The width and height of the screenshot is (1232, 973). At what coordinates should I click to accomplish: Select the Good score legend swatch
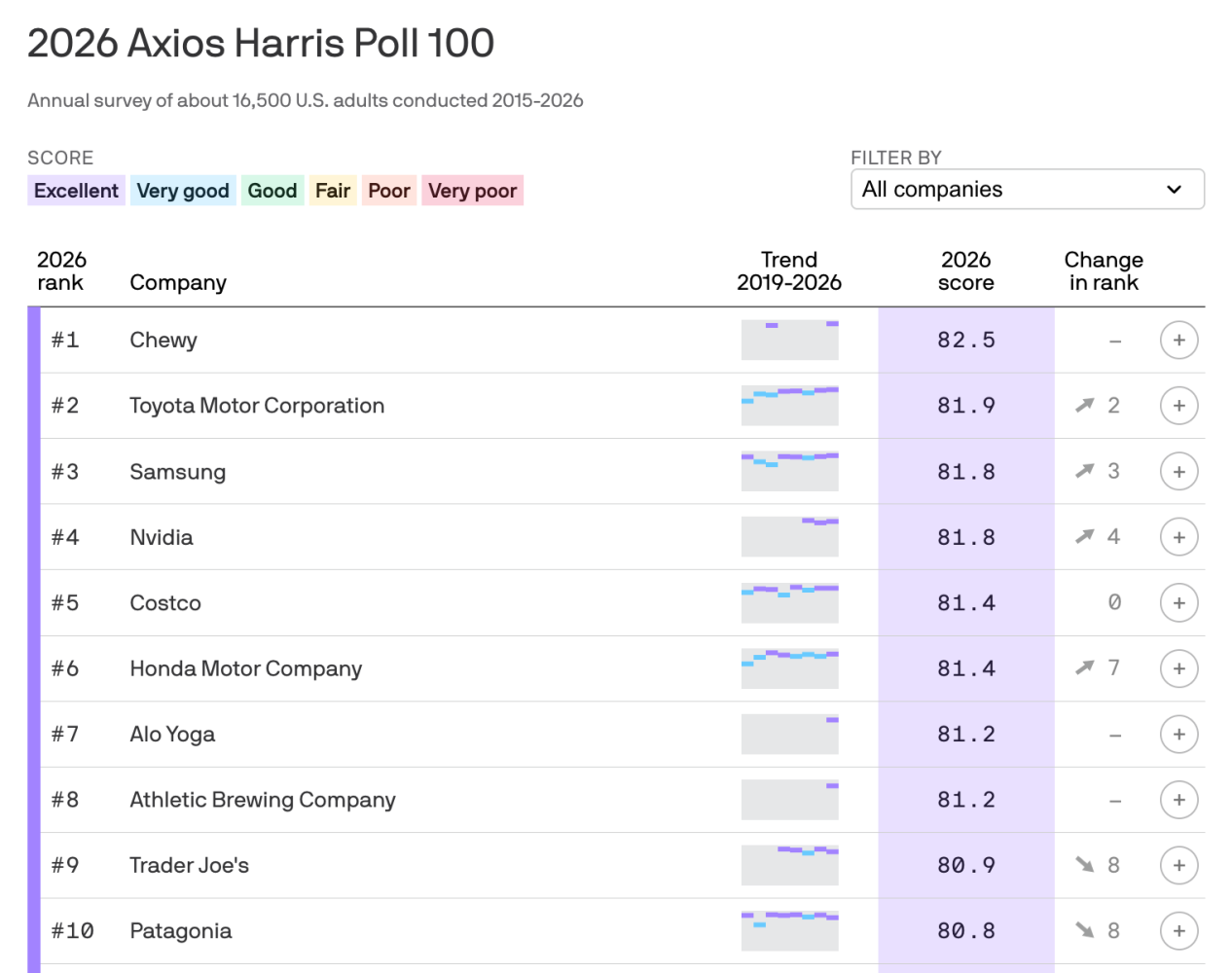272,191
